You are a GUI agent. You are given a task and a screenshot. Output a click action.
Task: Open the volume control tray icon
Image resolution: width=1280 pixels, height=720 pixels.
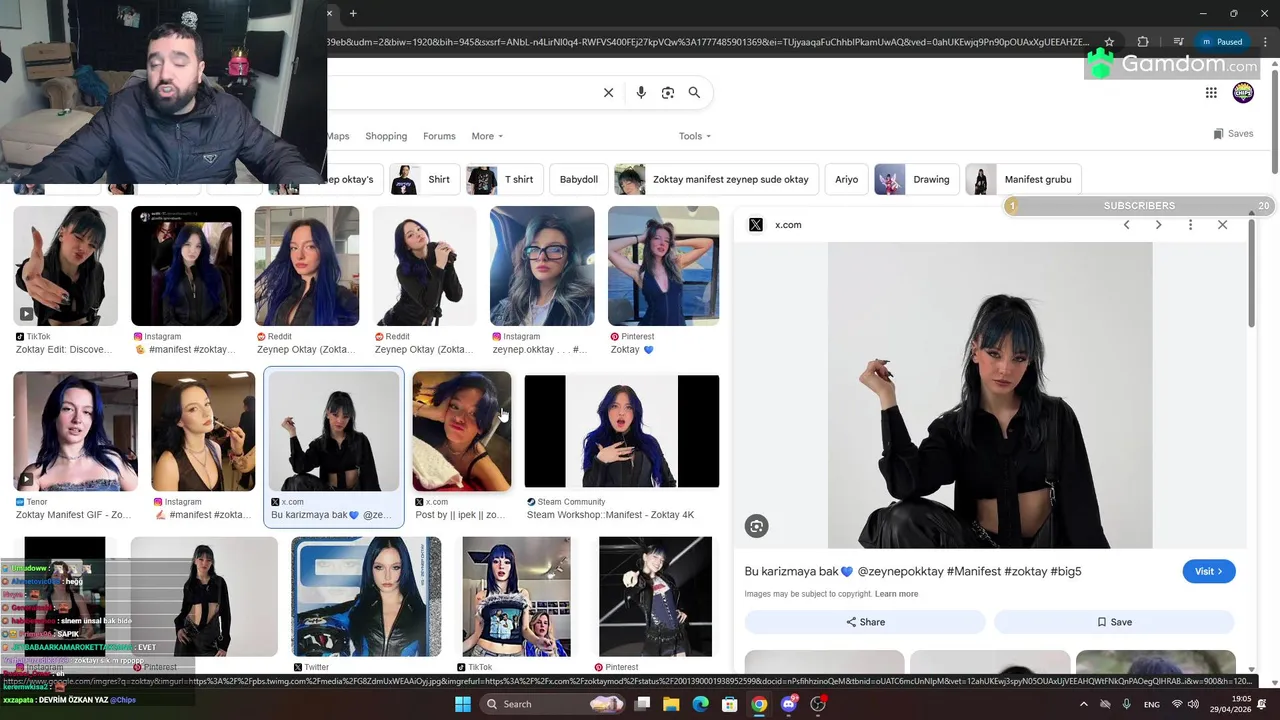(1195, 704)
